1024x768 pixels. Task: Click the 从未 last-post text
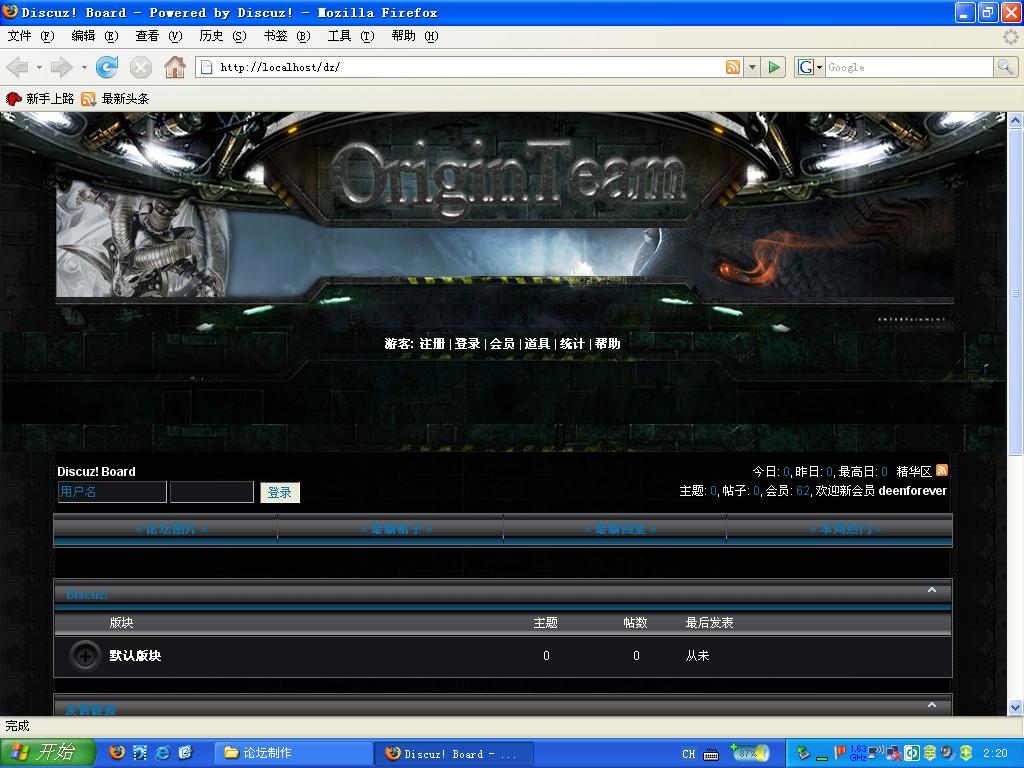697,656
